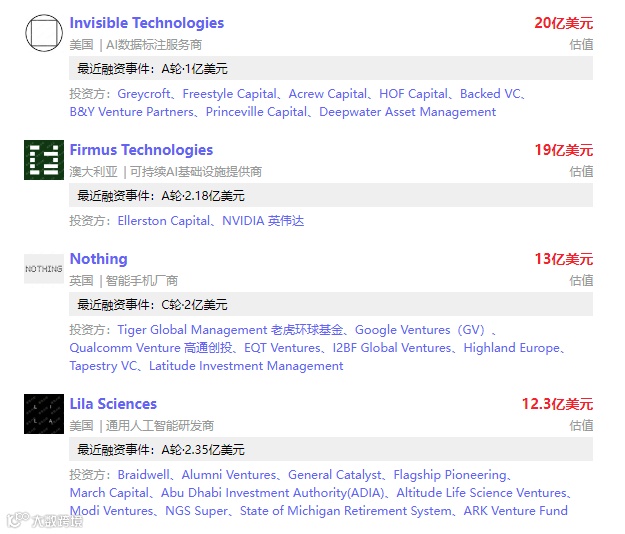The height and width of the screenshot is (534, 625).
Task: Open the Nothing company title link
Action: point(98,259)
